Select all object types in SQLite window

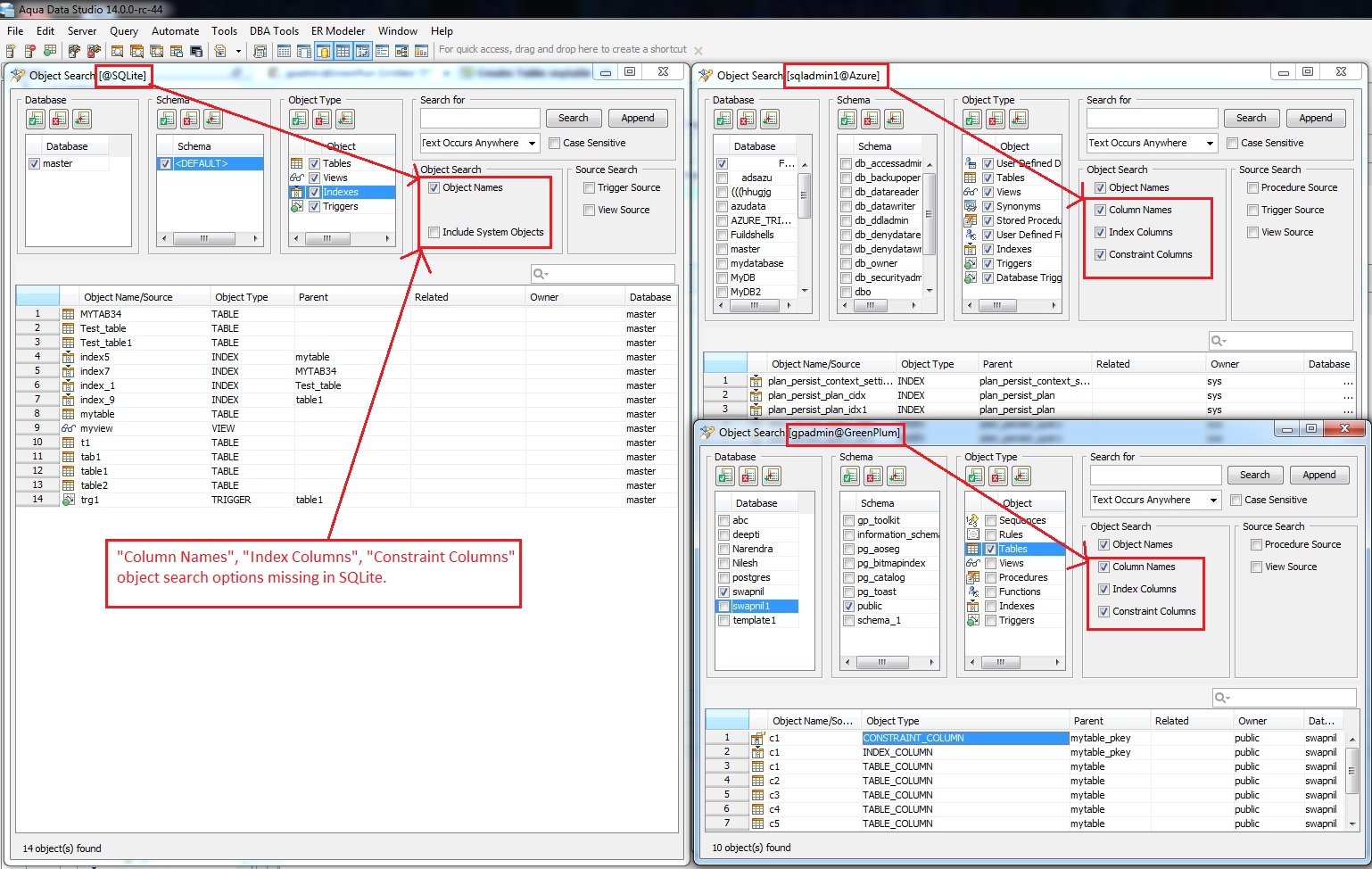(299, 119)
